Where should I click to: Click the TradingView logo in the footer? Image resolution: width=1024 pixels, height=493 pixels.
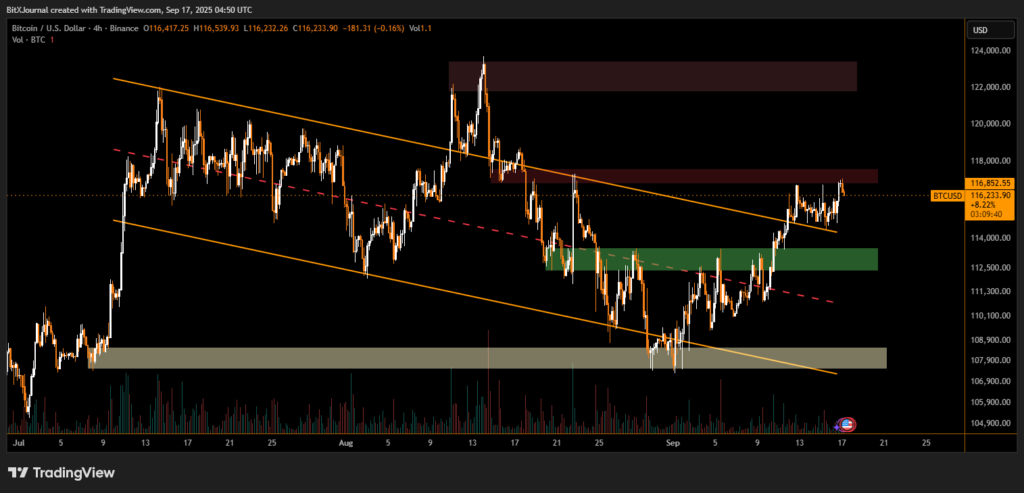pos(62,472)
